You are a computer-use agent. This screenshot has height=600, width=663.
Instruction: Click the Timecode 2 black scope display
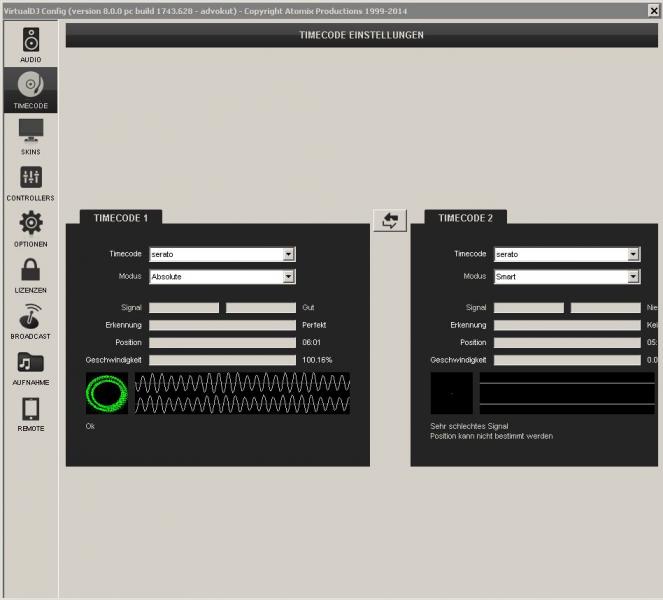pyautogui.click(x=451, y=393)
